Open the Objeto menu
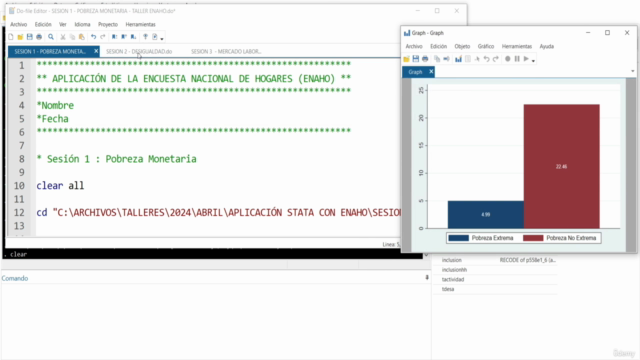The height and width of the screenshot is (360, 640). click(462, 47)
